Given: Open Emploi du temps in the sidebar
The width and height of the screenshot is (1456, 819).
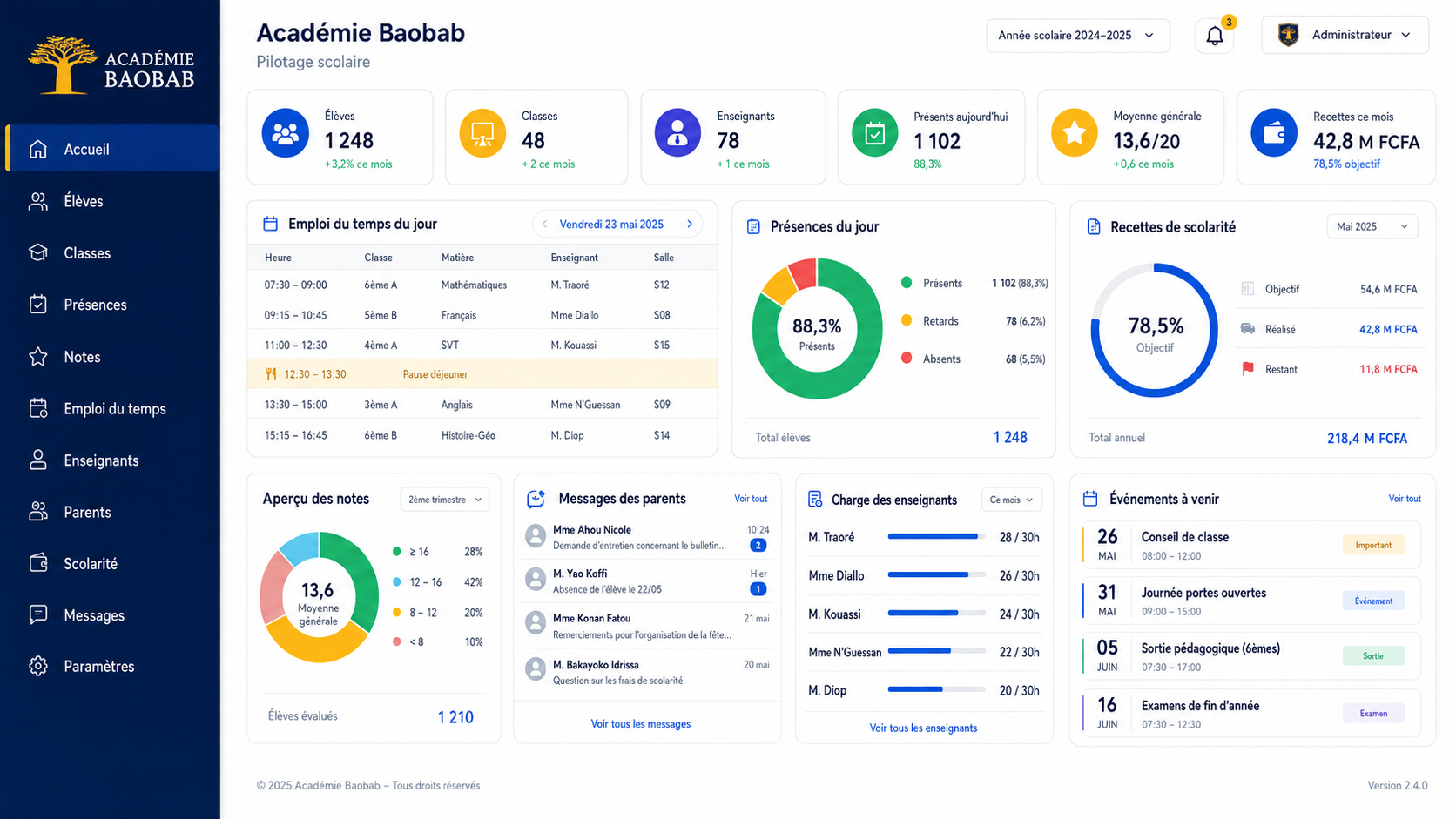Looking at the screenshot, I should pos(112,408).
